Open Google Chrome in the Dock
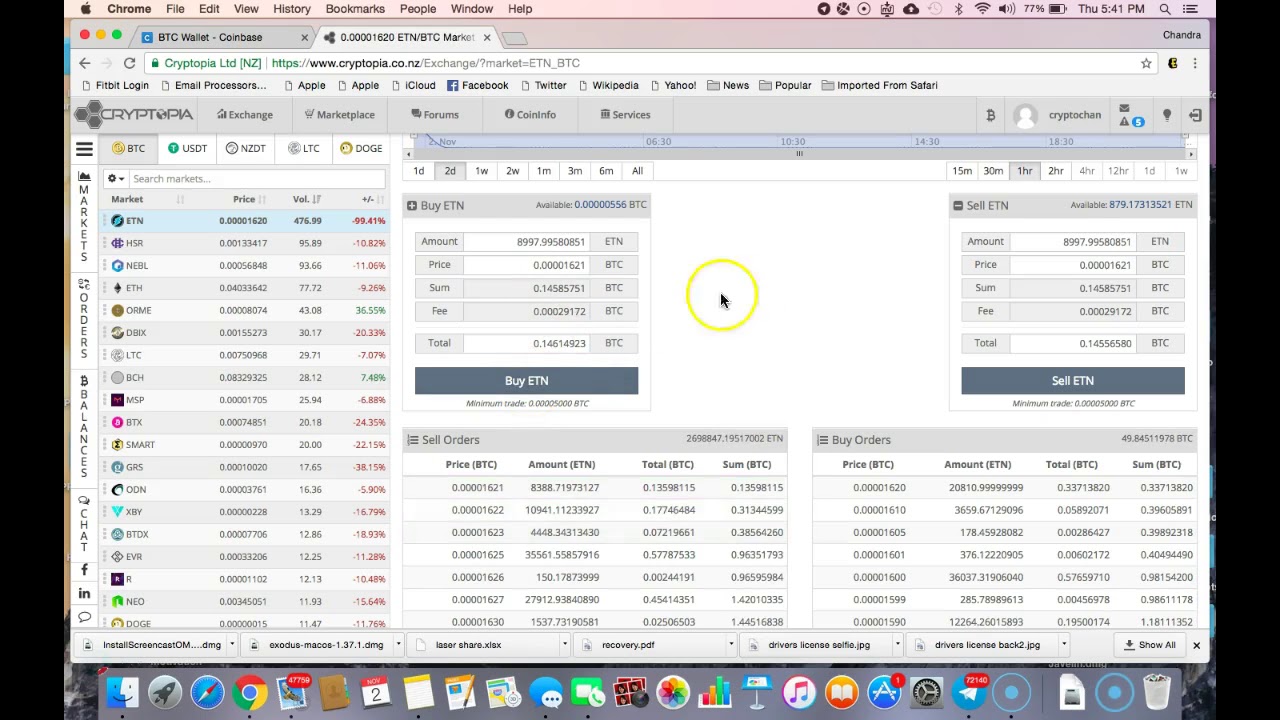Viewport: 1280px width, 720px height. 250,692
